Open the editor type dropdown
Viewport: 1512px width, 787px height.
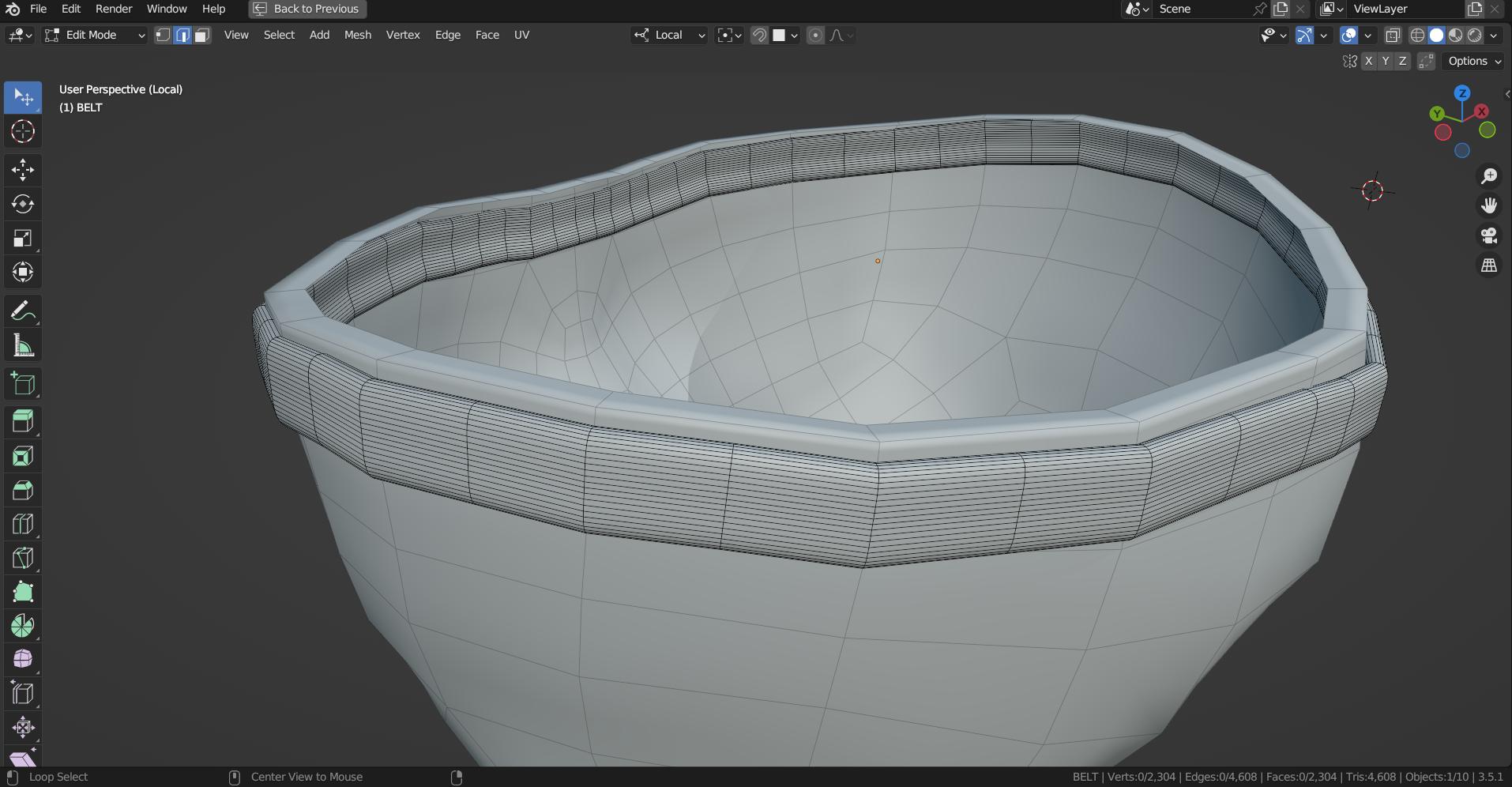[x=20, y=35]
